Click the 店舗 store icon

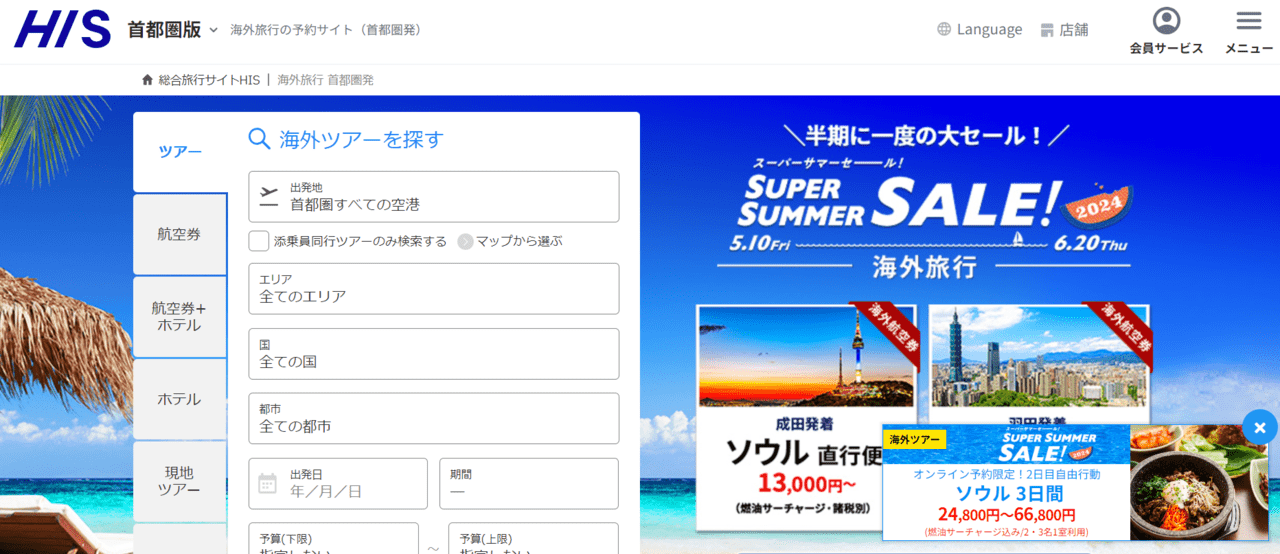[1048, 30]
